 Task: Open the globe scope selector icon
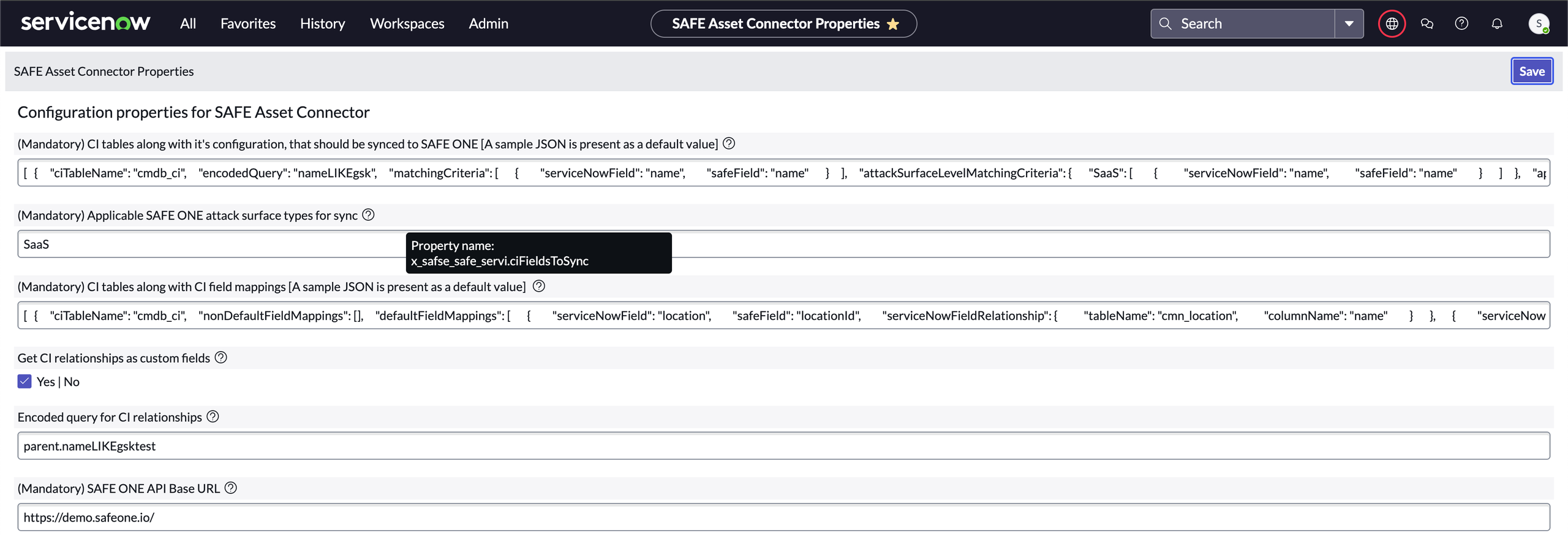(1392, 23)
